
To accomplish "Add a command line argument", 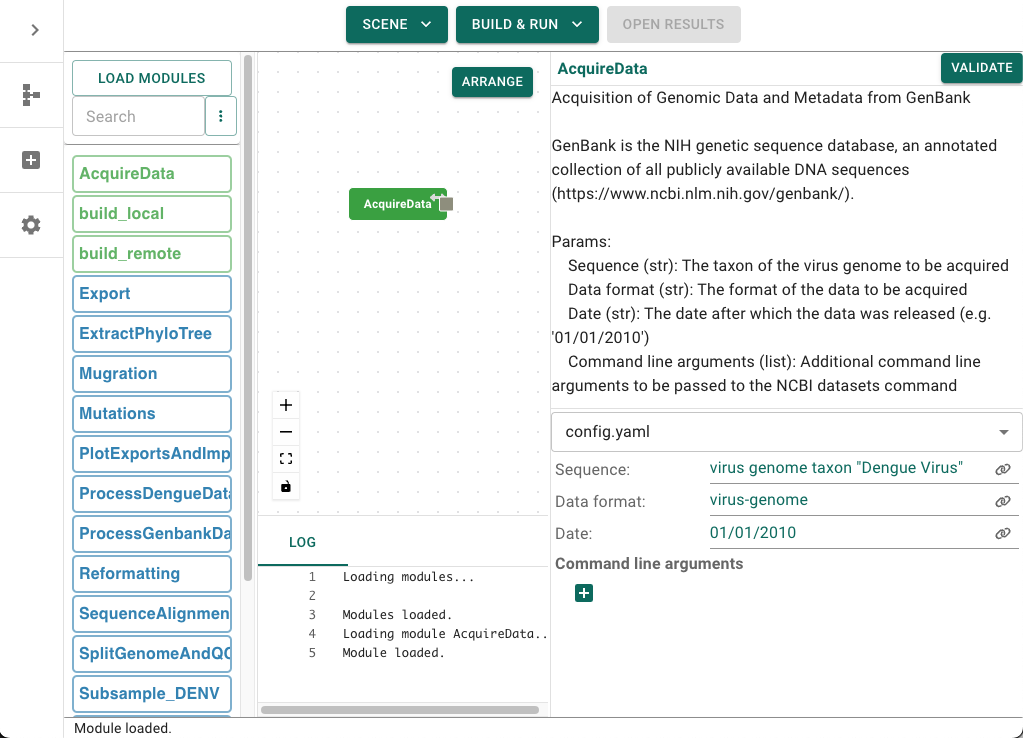I will (x=584, y=593).
